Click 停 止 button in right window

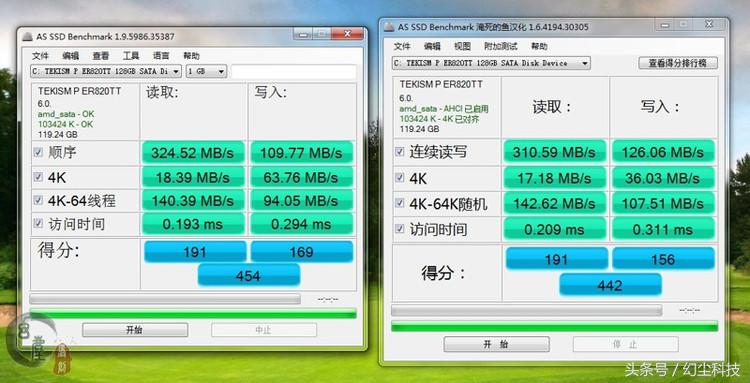[x=626, y=344]
